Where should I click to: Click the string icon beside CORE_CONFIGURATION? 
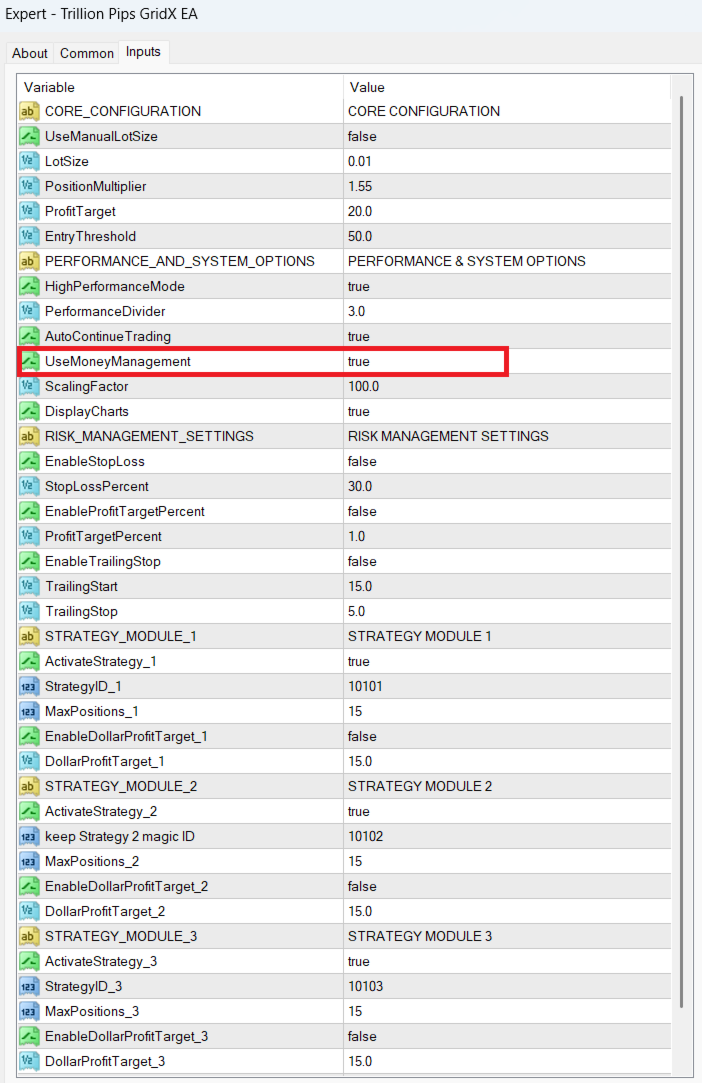28,111
